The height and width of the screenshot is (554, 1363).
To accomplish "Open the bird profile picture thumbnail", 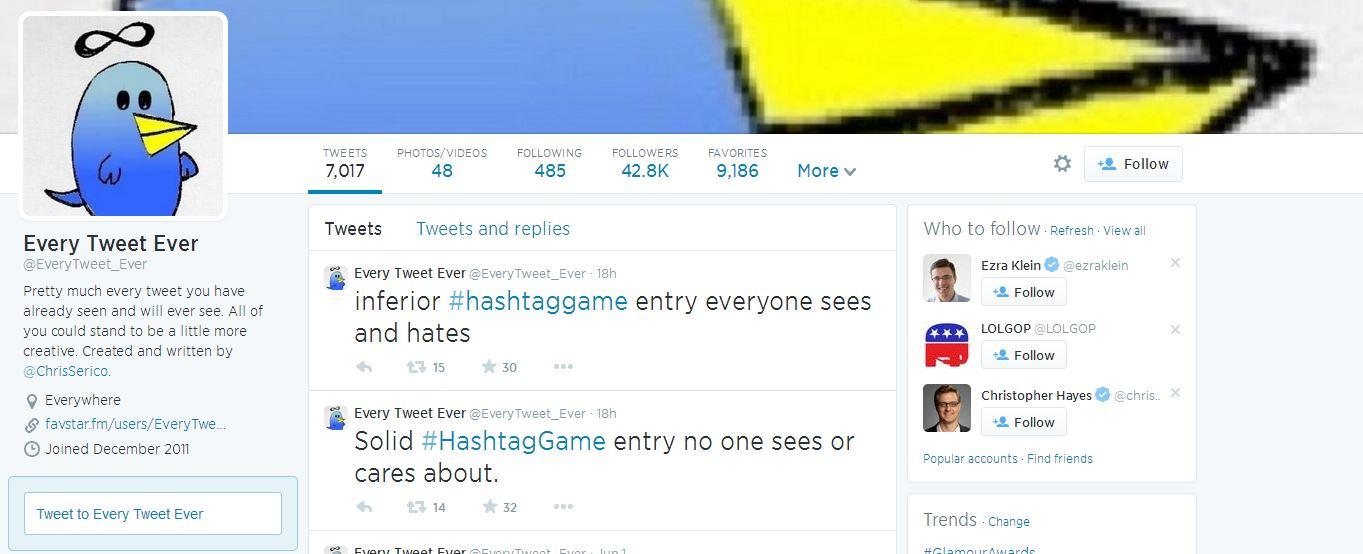I will pyautogui.click(x=125, y=115).
